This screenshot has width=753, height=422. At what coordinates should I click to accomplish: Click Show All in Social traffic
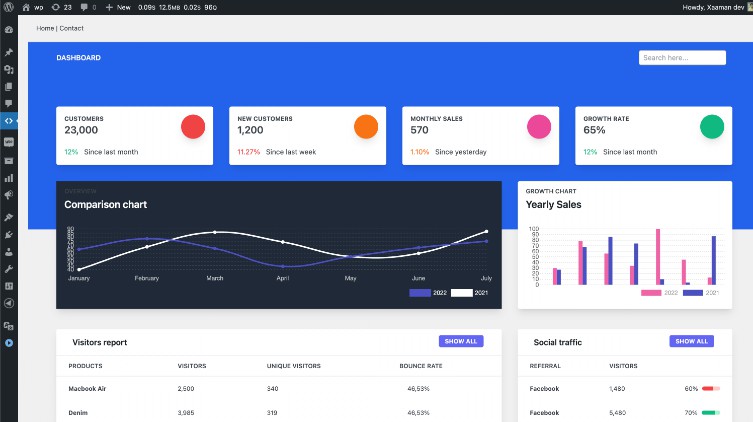pyautogui.click(x=691, y=341)
